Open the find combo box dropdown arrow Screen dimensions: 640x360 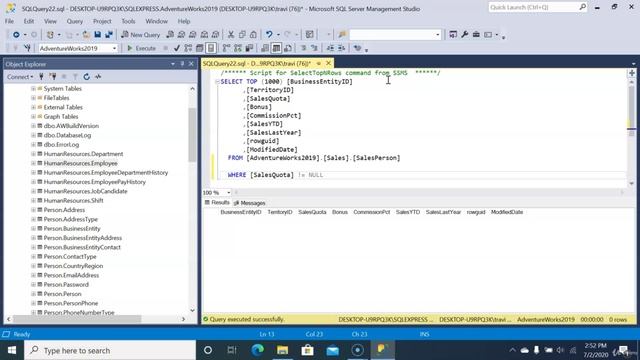click(x=438, y=35)
